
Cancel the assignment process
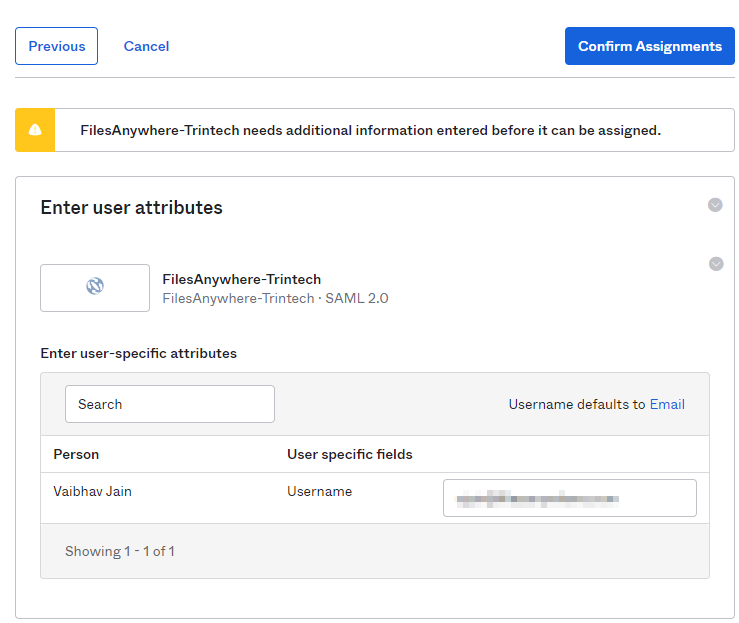tap(146, 46)
